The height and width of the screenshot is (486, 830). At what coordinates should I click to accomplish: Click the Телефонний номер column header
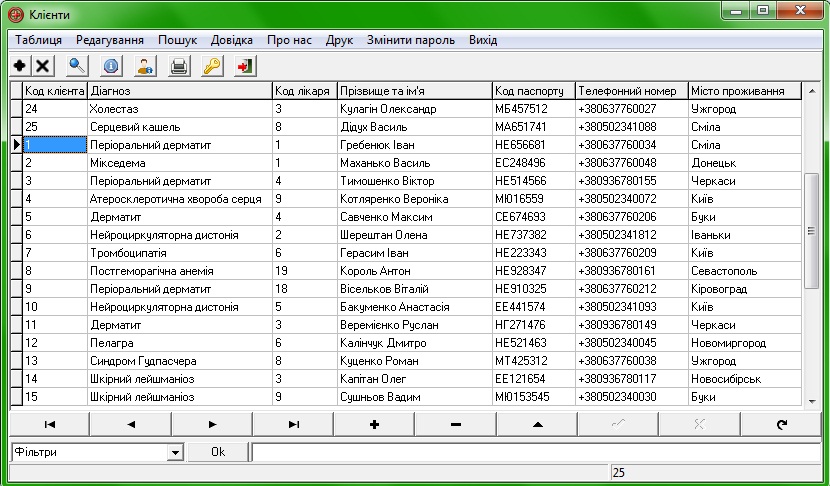pos(632,91)
